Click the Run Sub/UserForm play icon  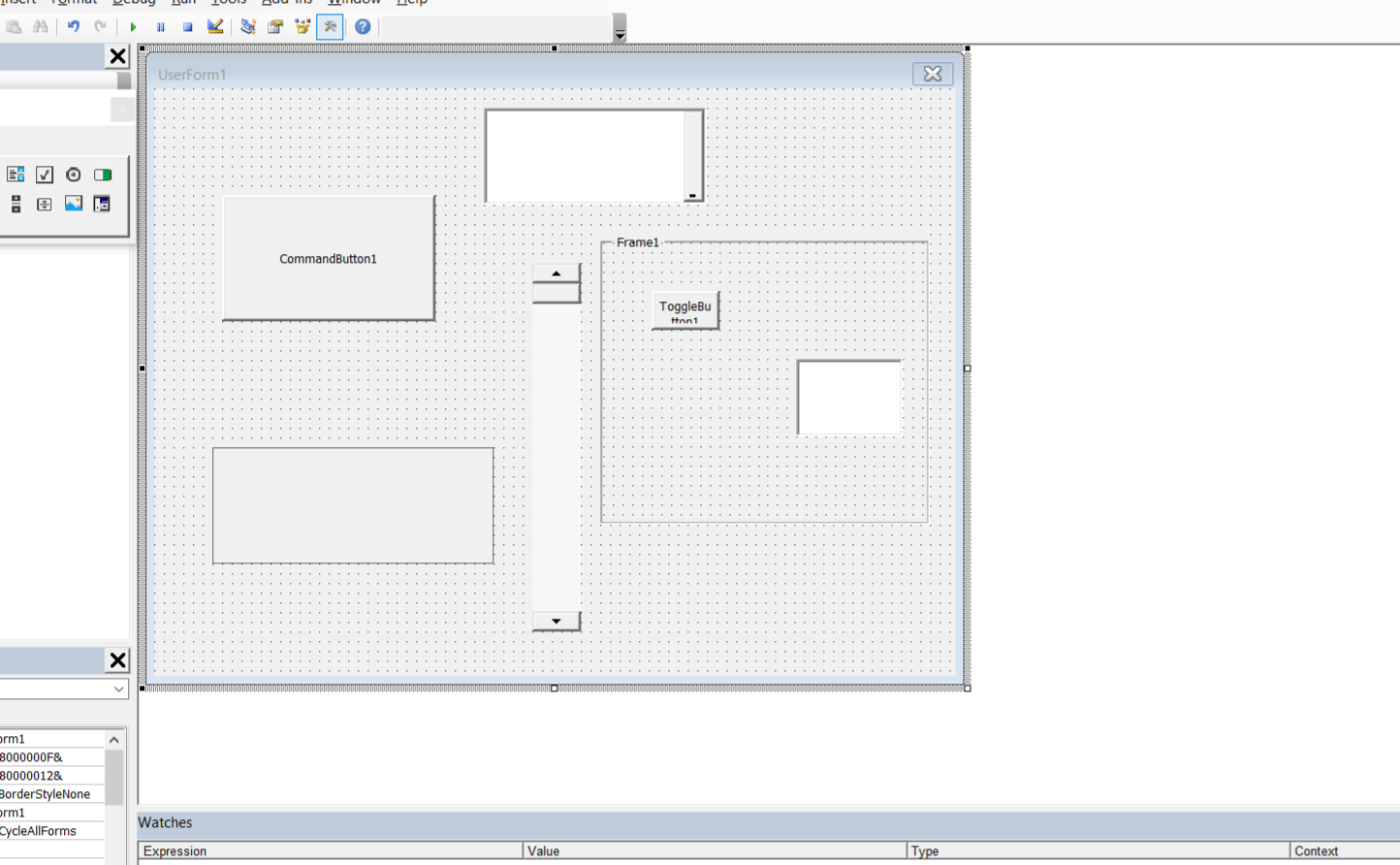pyautogui.click(x=133, y=27)
